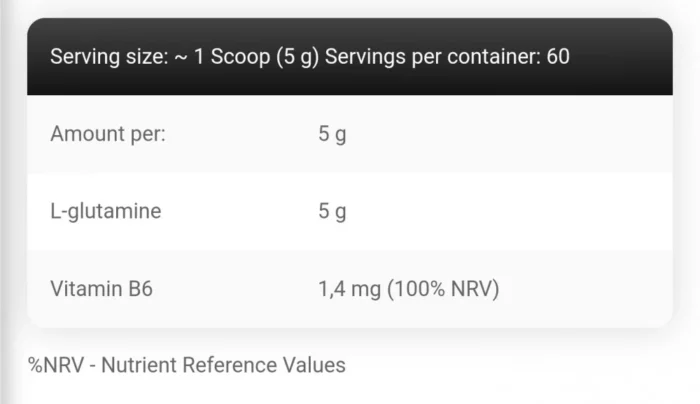The width and height of the screenshot is (700, 404).
Task: Click "Servings" before "per container"
Action: pos(364,57)
